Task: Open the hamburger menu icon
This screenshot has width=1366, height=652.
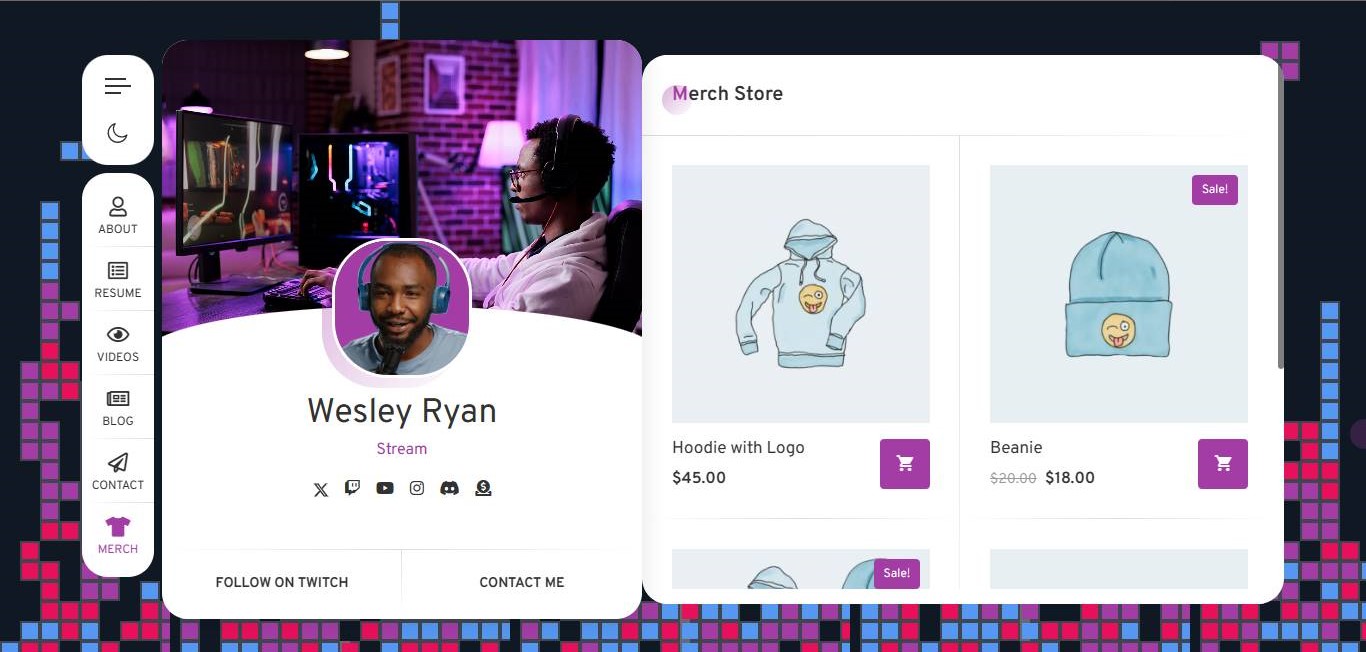Action: click(x=118, y=86)
